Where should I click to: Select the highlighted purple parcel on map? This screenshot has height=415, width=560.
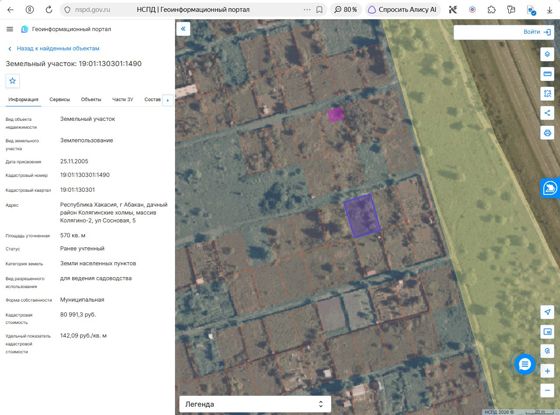(362, 215)
